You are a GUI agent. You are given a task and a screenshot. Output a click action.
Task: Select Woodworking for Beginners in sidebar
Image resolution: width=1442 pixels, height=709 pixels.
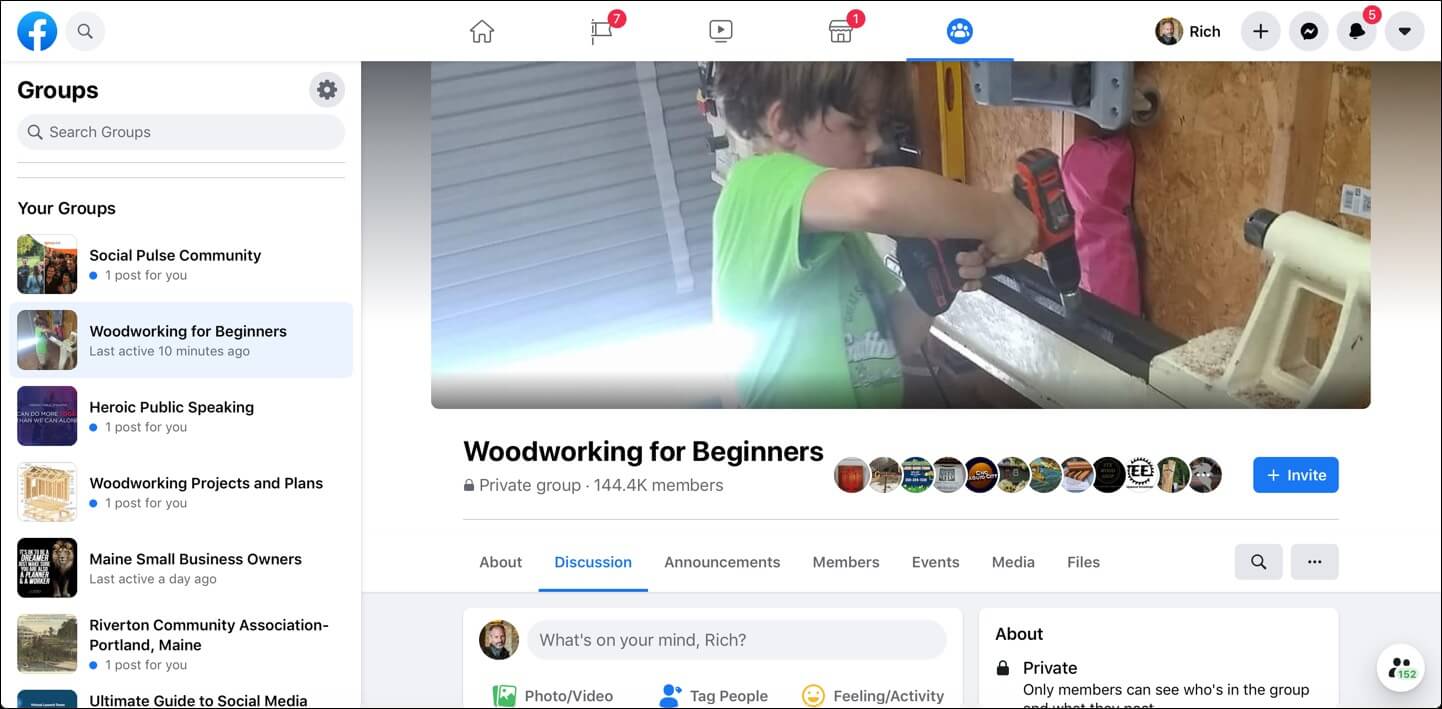click(x=181, y=340)
